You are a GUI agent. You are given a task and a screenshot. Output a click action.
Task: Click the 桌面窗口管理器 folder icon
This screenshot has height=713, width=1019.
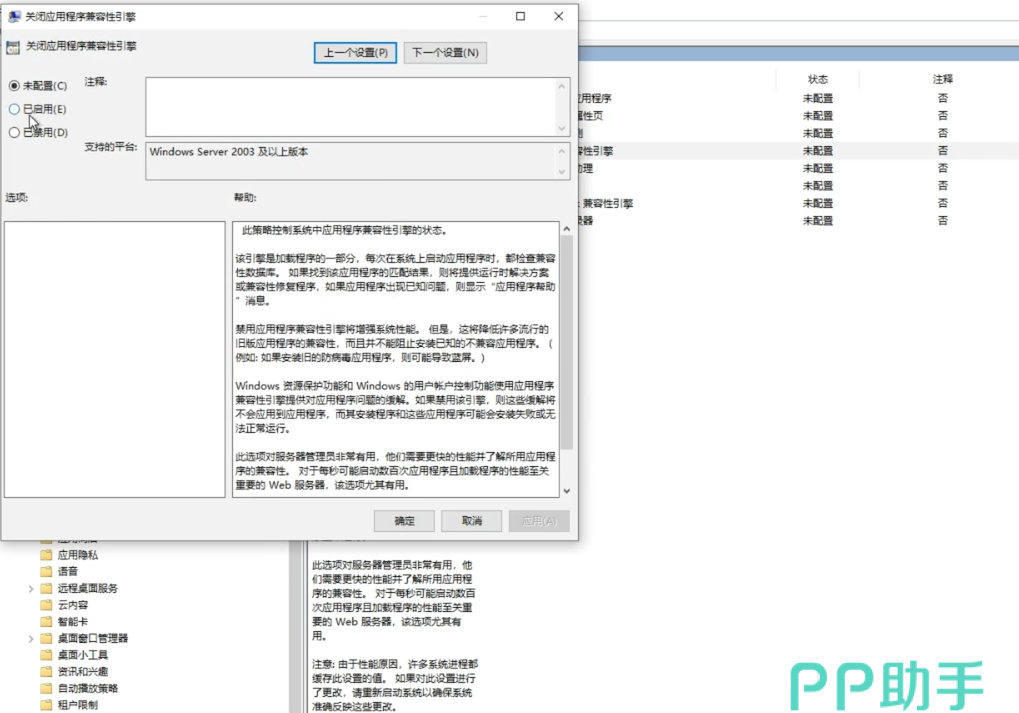(x=45, y=638)
